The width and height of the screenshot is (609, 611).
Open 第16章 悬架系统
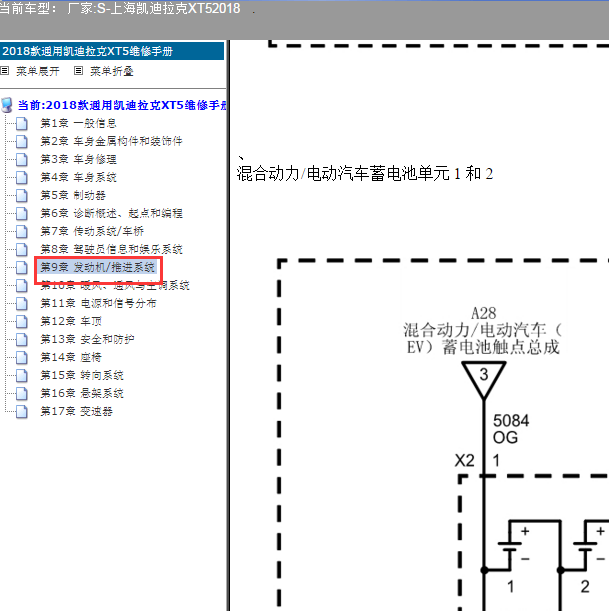pyautogui.click(x=82, y=393)
